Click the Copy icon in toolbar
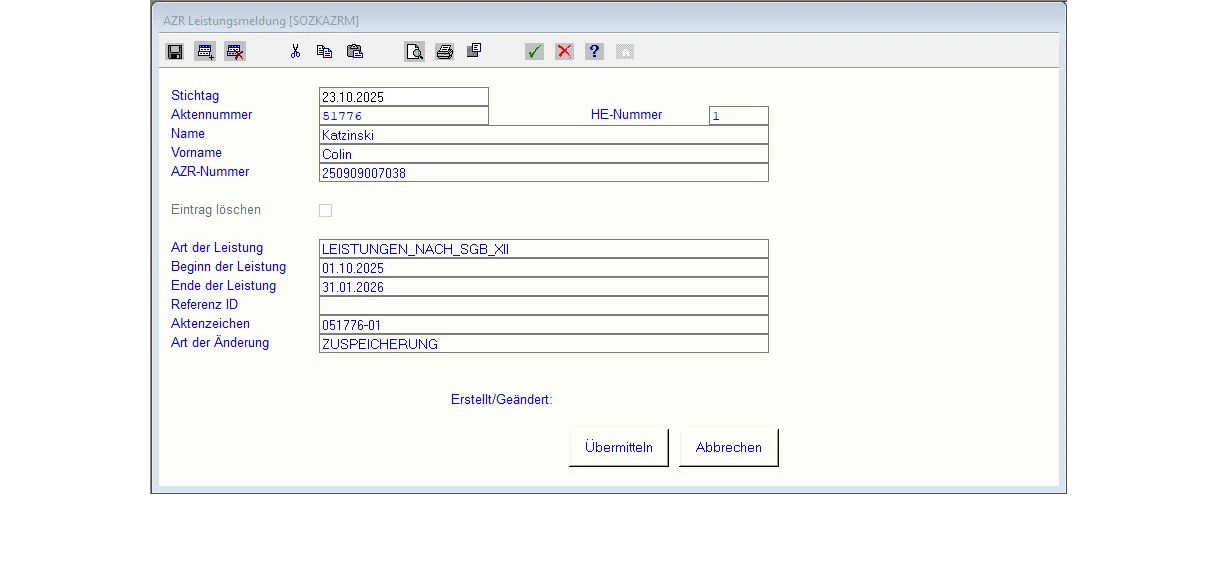The height and width of the screenshot is (569, 1216). (325, 51)
